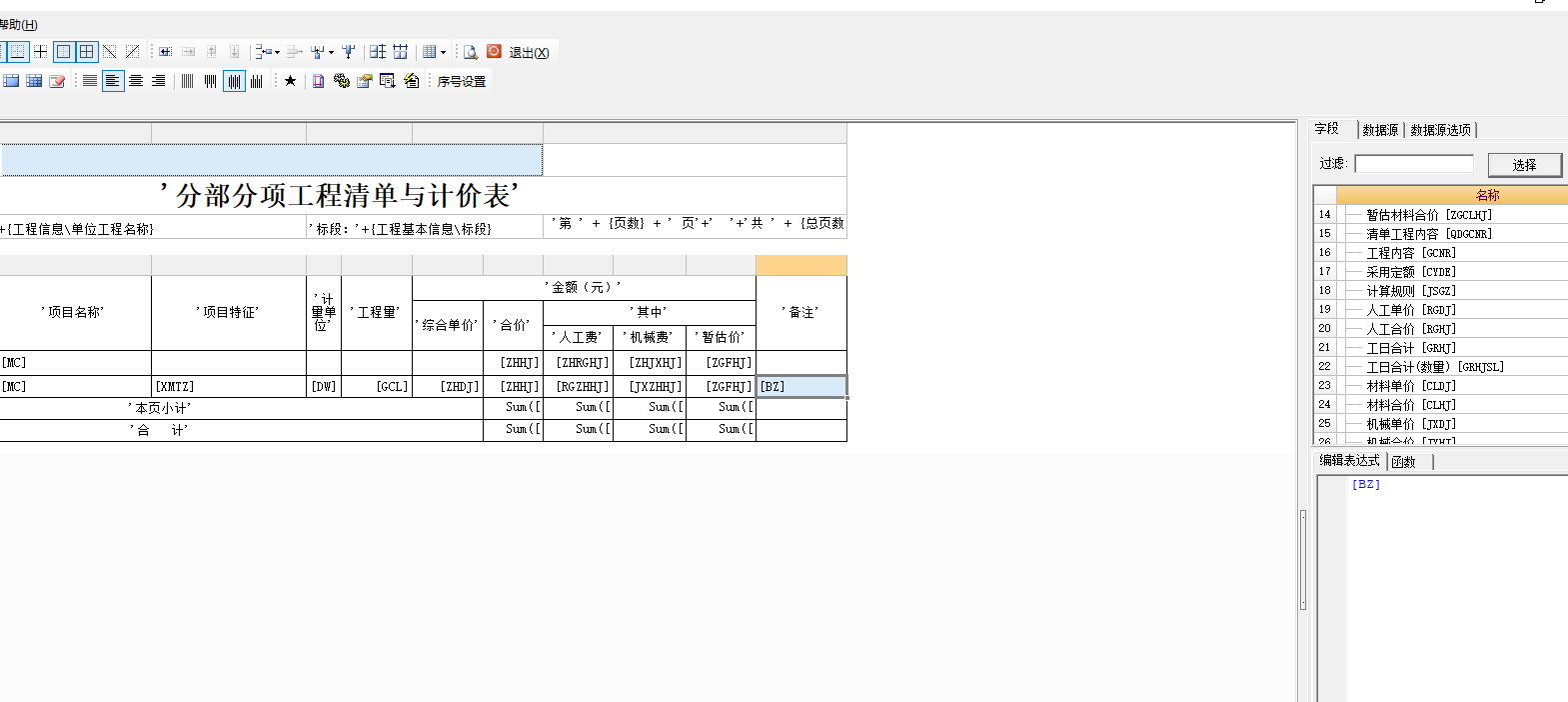The image size is (1568, 702).
Task: Open the 帮助(H) help menu
Action: [18, 25]
